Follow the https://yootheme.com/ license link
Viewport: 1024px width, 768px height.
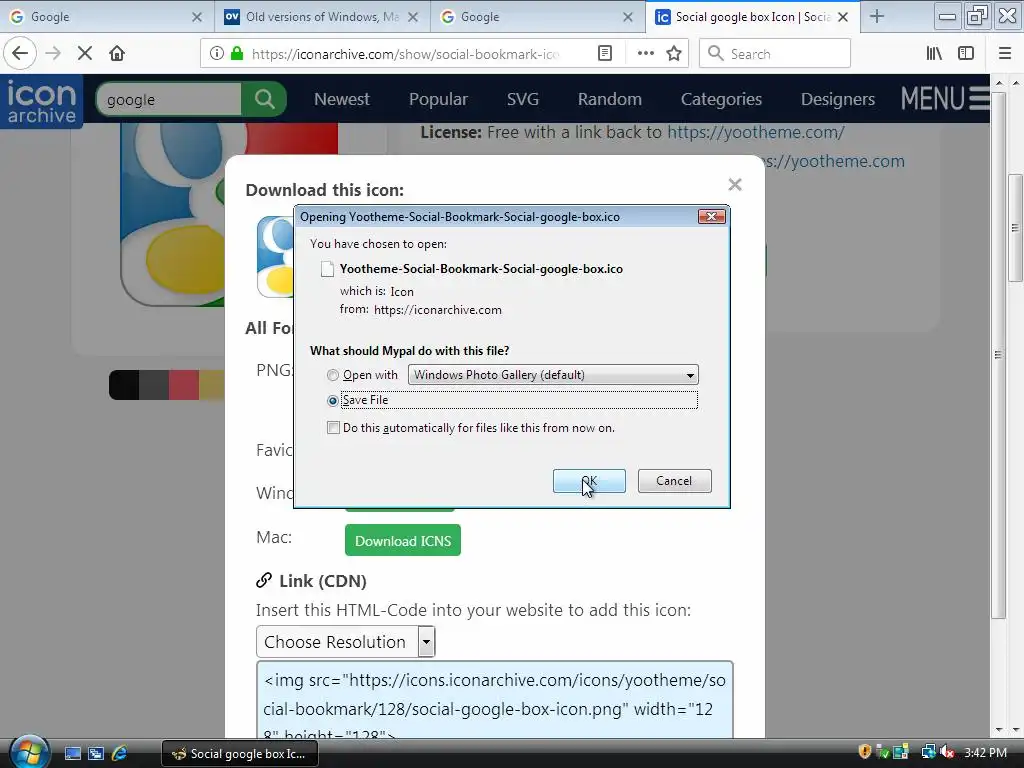point(756,133)
